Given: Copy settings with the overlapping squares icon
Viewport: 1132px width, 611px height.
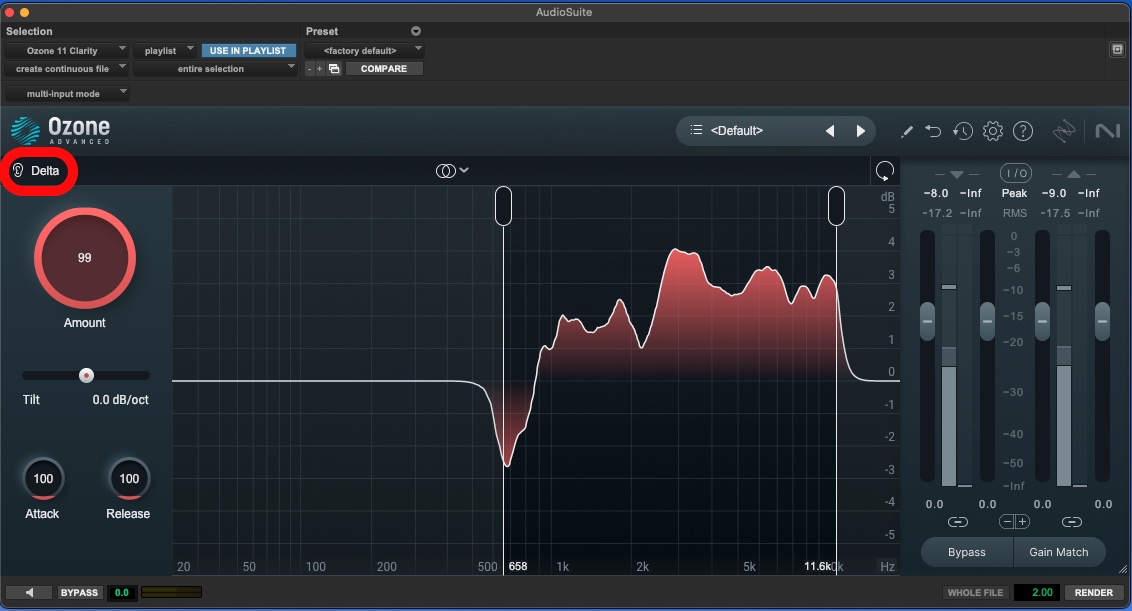Looking at the screenshot, I should [x=334, y=69].
